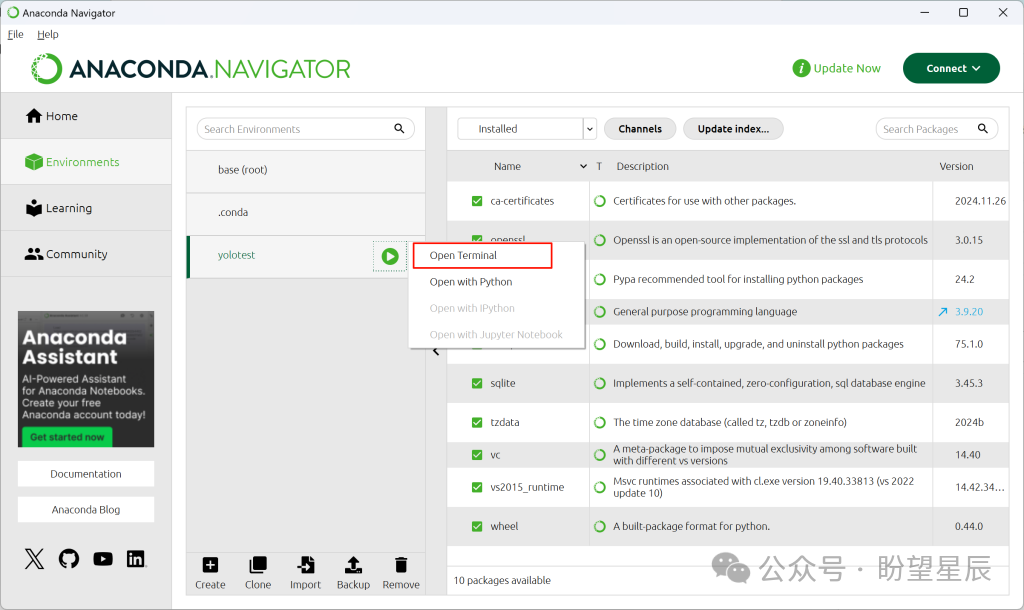The width and height of the screenshot is (1024, 610).
Task: Open the Learning section
Action: 86,208
